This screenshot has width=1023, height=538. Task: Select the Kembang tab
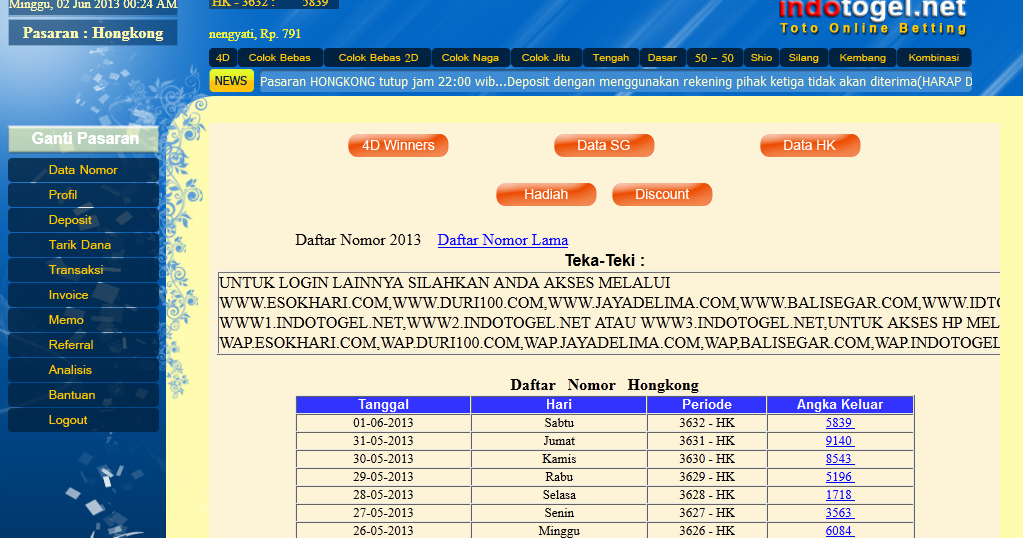[x=863, y=58]
